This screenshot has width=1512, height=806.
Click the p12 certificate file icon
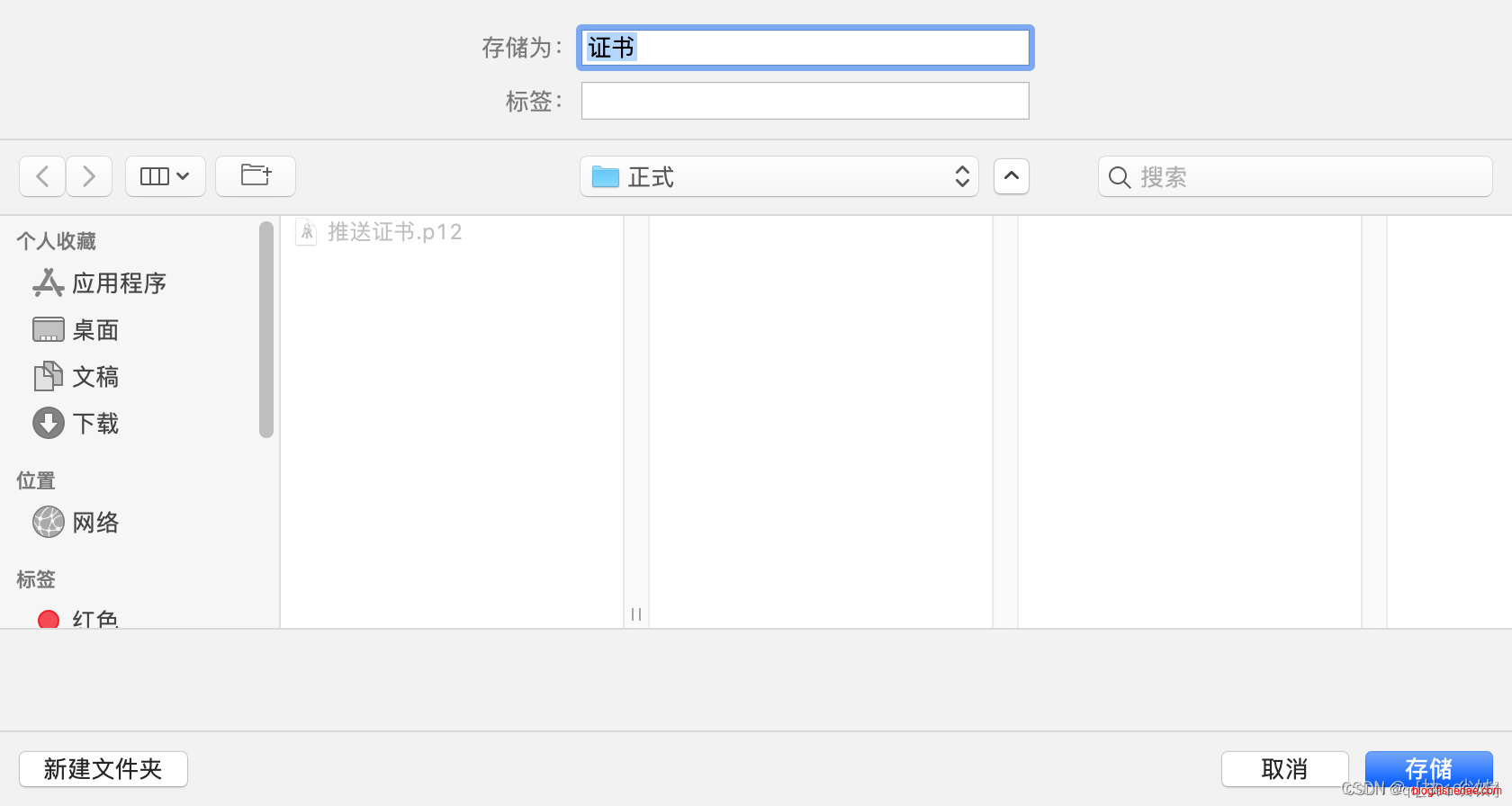306,232
